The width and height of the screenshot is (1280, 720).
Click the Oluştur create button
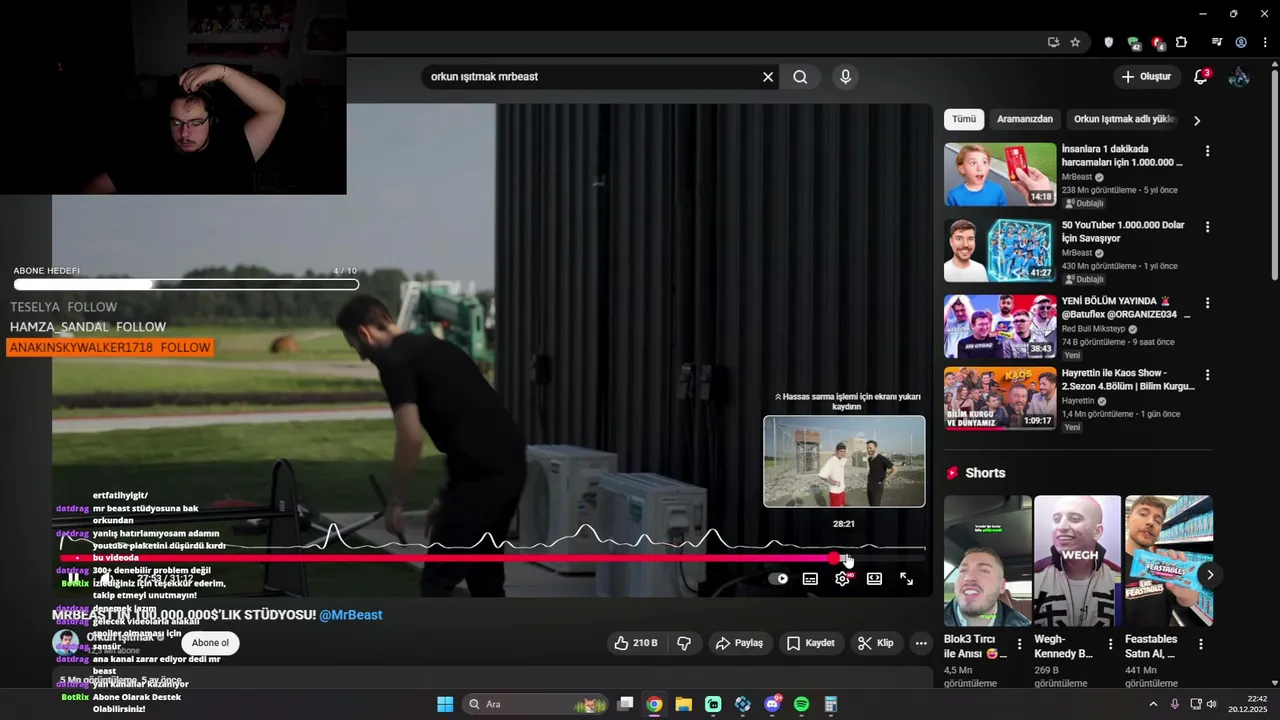click(x=1146, y=77)
